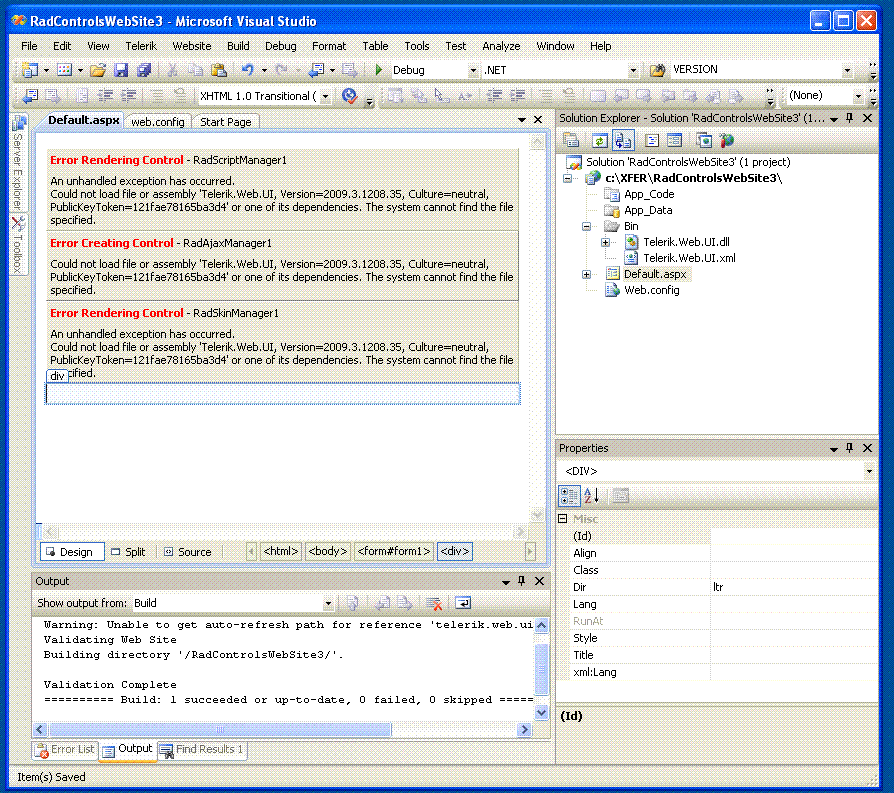Click the <body> tag navigator button
894x793 pixels.
coord(327,551)
